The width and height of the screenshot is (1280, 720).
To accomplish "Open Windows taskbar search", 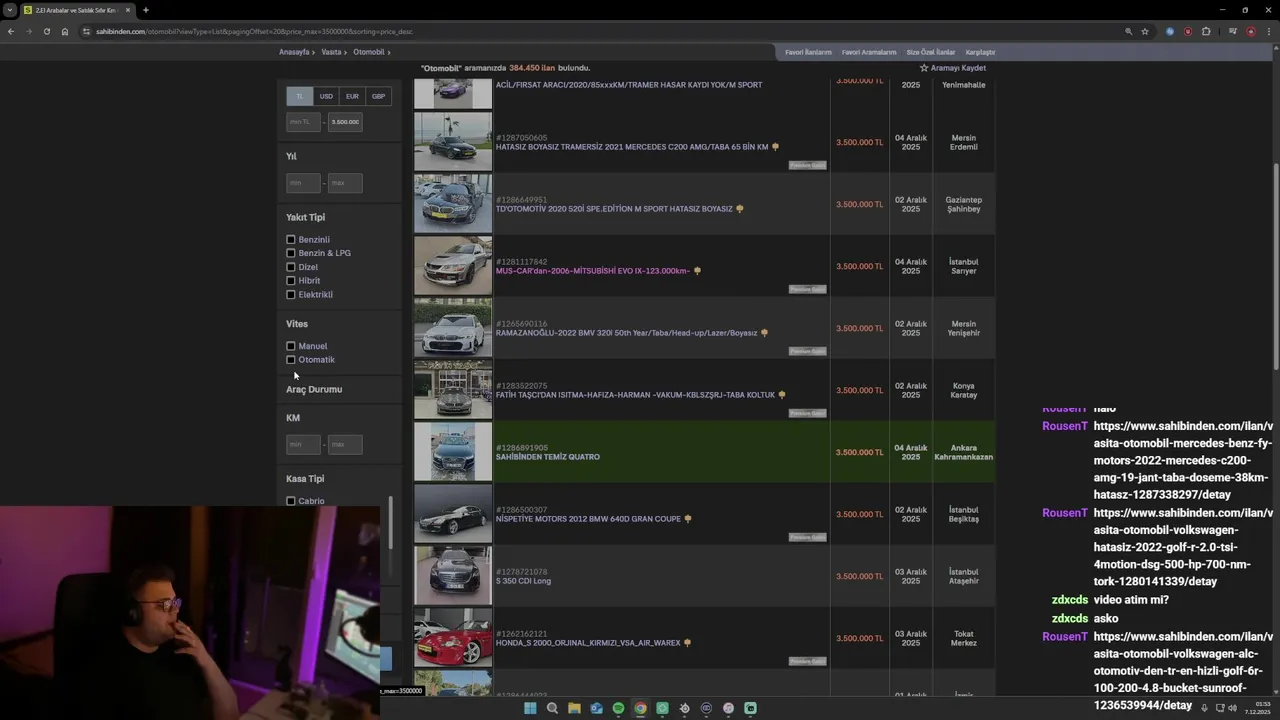I will coord(552,708).
